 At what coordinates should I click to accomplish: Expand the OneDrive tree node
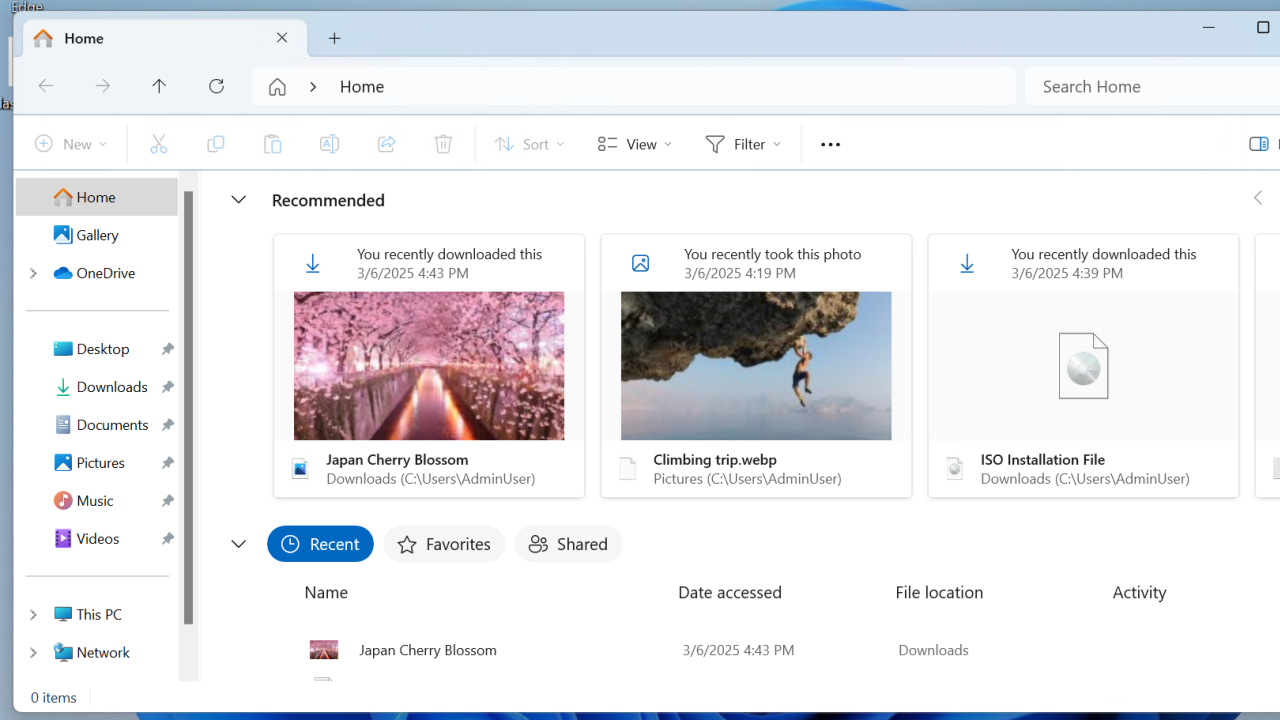(x=33, y=273)
